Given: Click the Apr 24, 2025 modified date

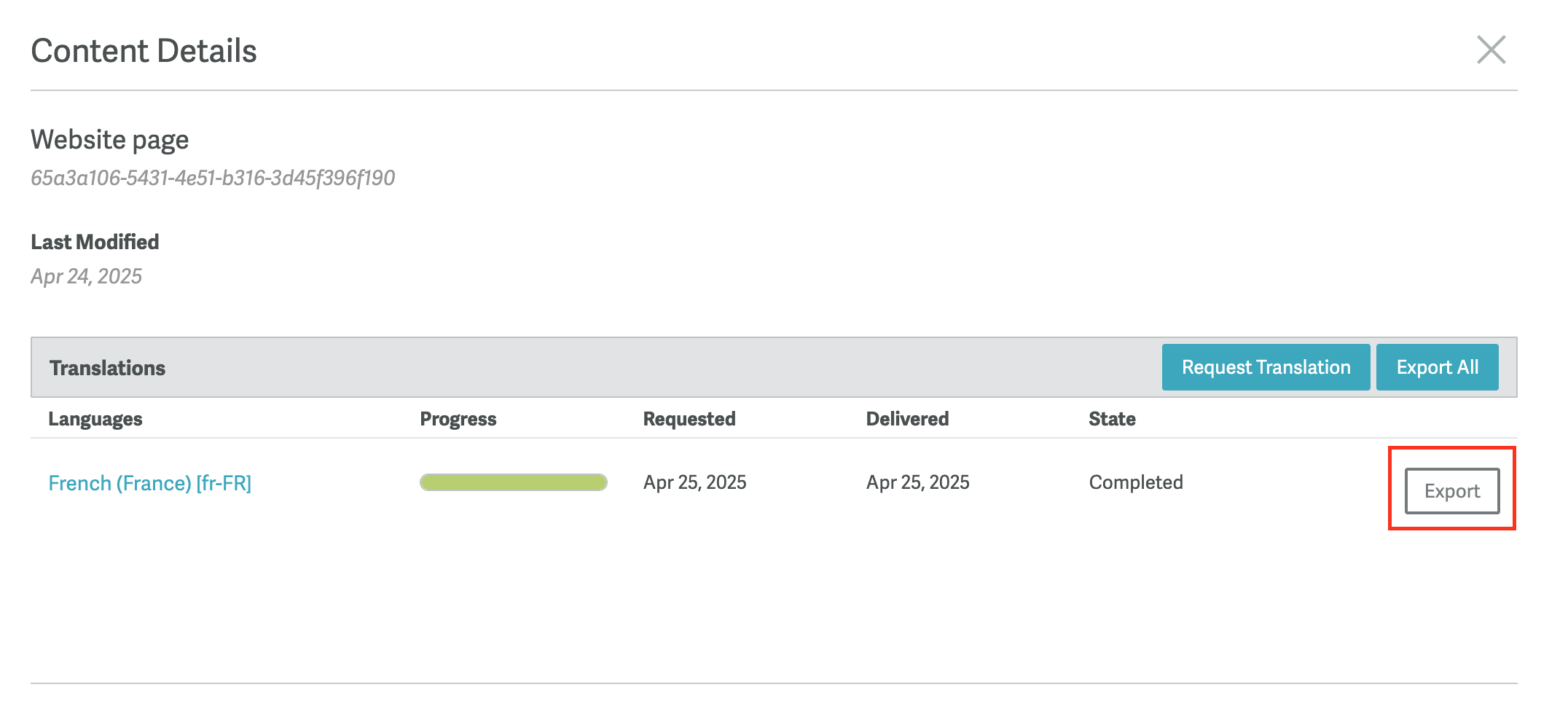Looking at the screenshot, I should click(x=86, y=276).
